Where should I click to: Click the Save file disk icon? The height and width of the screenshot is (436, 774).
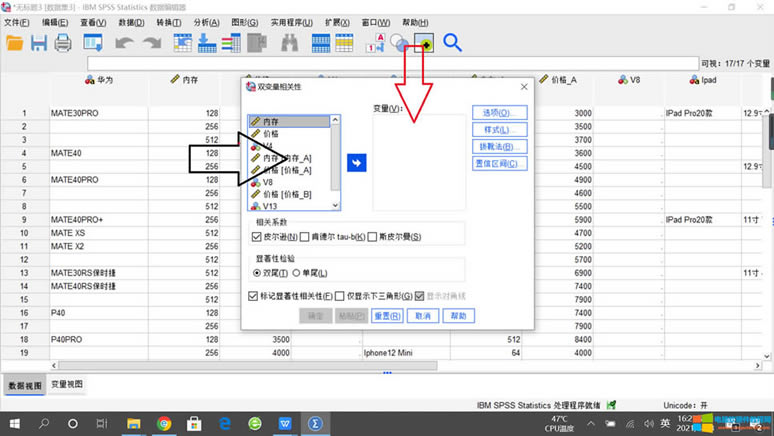click(39, 43)
